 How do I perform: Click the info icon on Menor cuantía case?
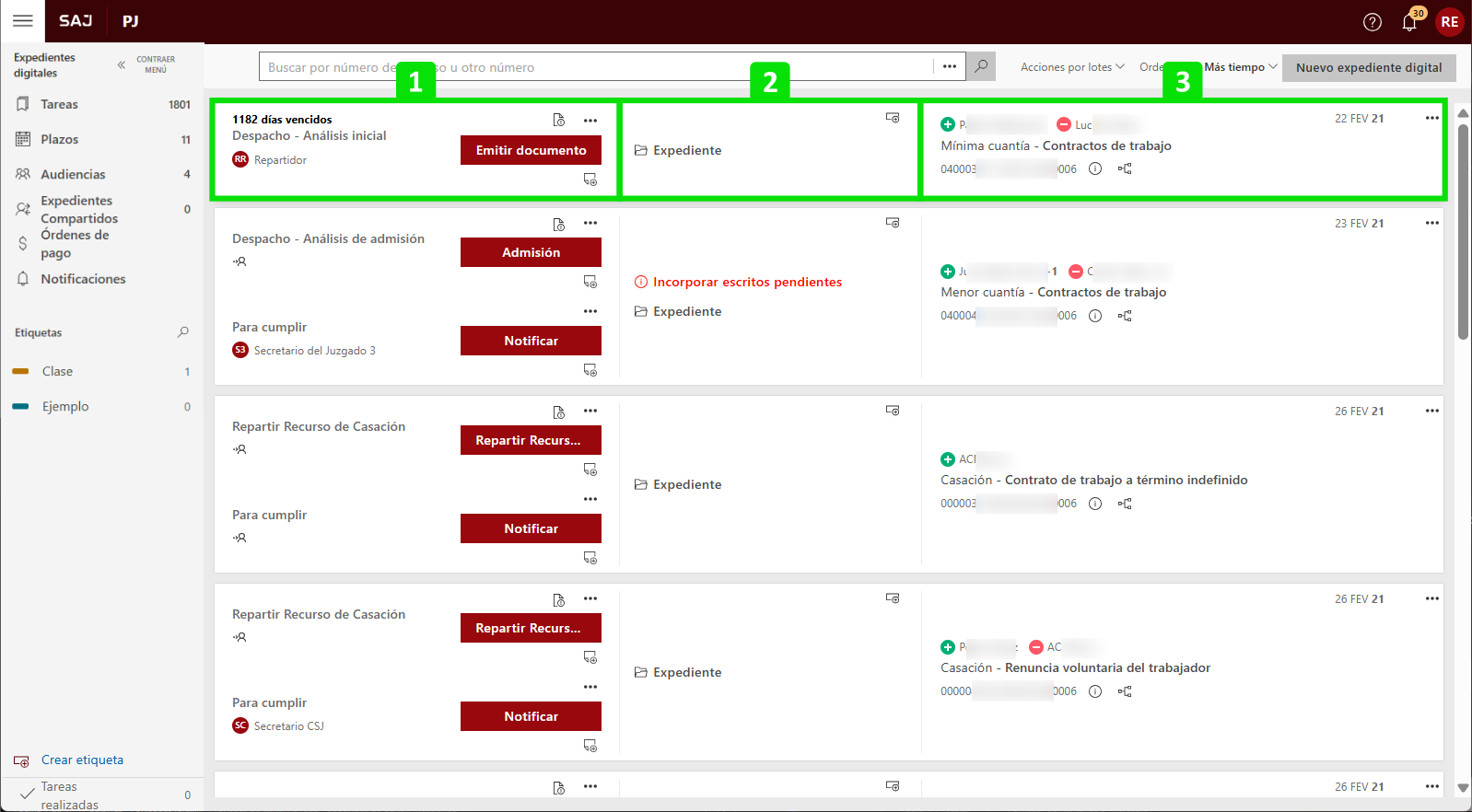[1094, 316]
